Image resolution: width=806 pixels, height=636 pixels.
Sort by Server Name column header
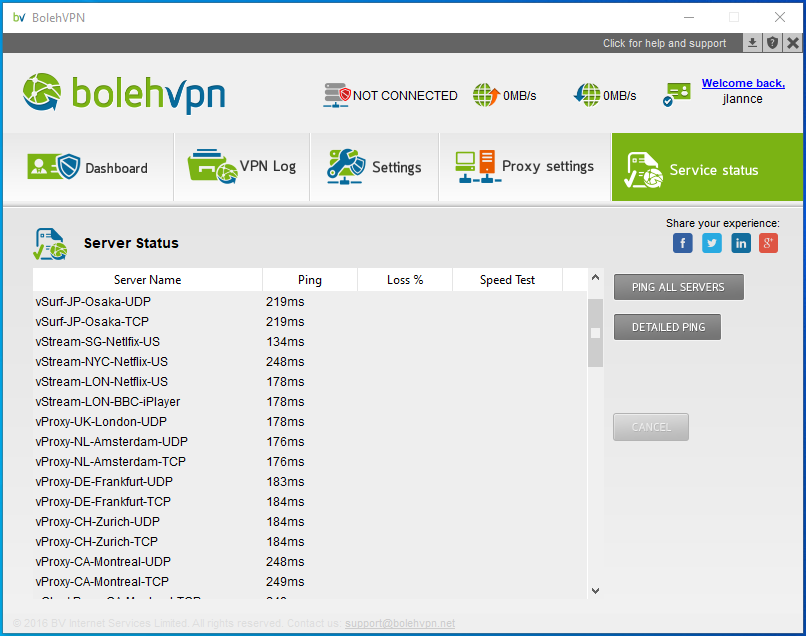pos(148,280)
